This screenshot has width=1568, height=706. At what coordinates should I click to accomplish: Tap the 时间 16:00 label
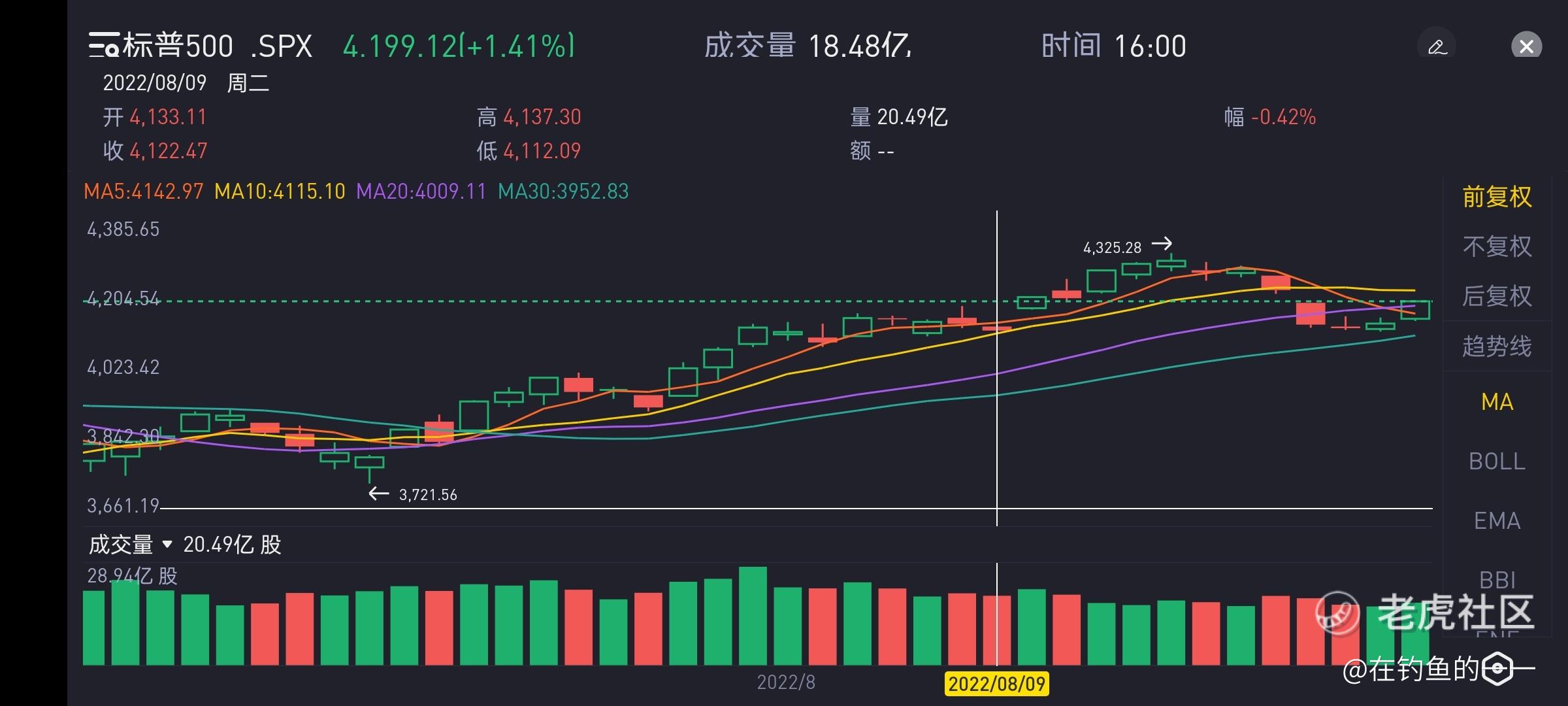coord(1114,46)
